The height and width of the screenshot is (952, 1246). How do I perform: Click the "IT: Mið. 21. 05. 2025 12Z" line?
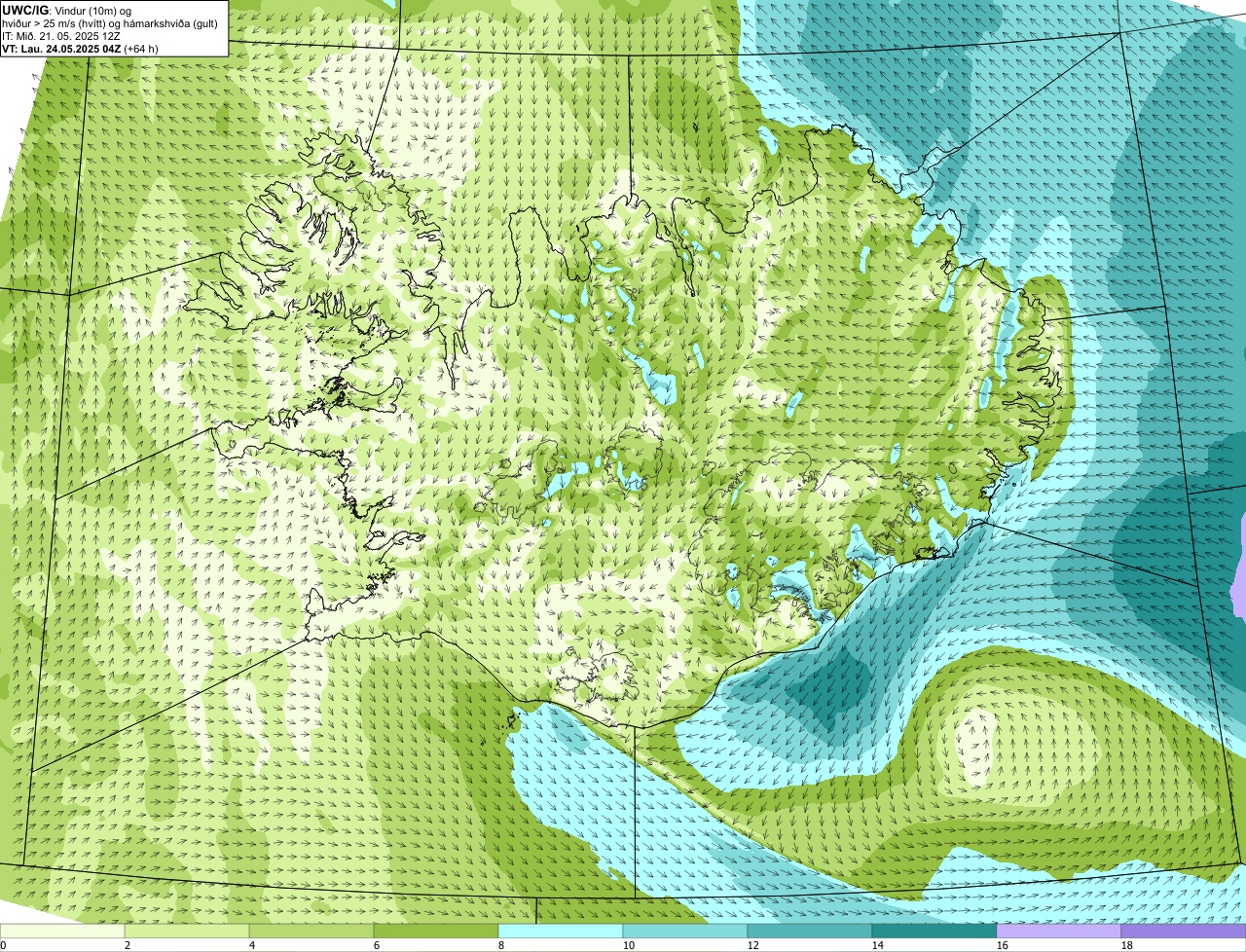tap(61, 35)
